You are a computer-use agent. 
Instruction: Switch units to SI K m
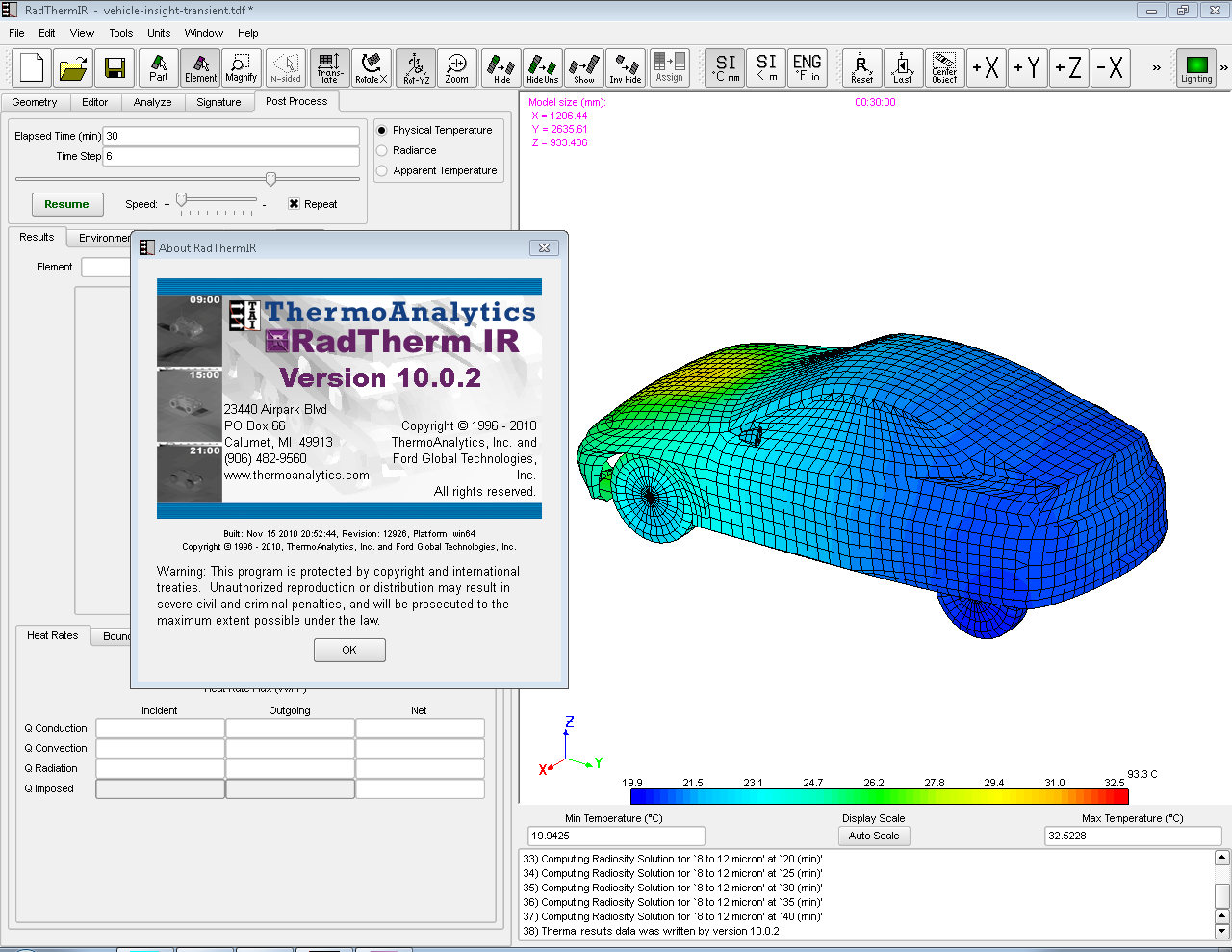tap(766, 68)
